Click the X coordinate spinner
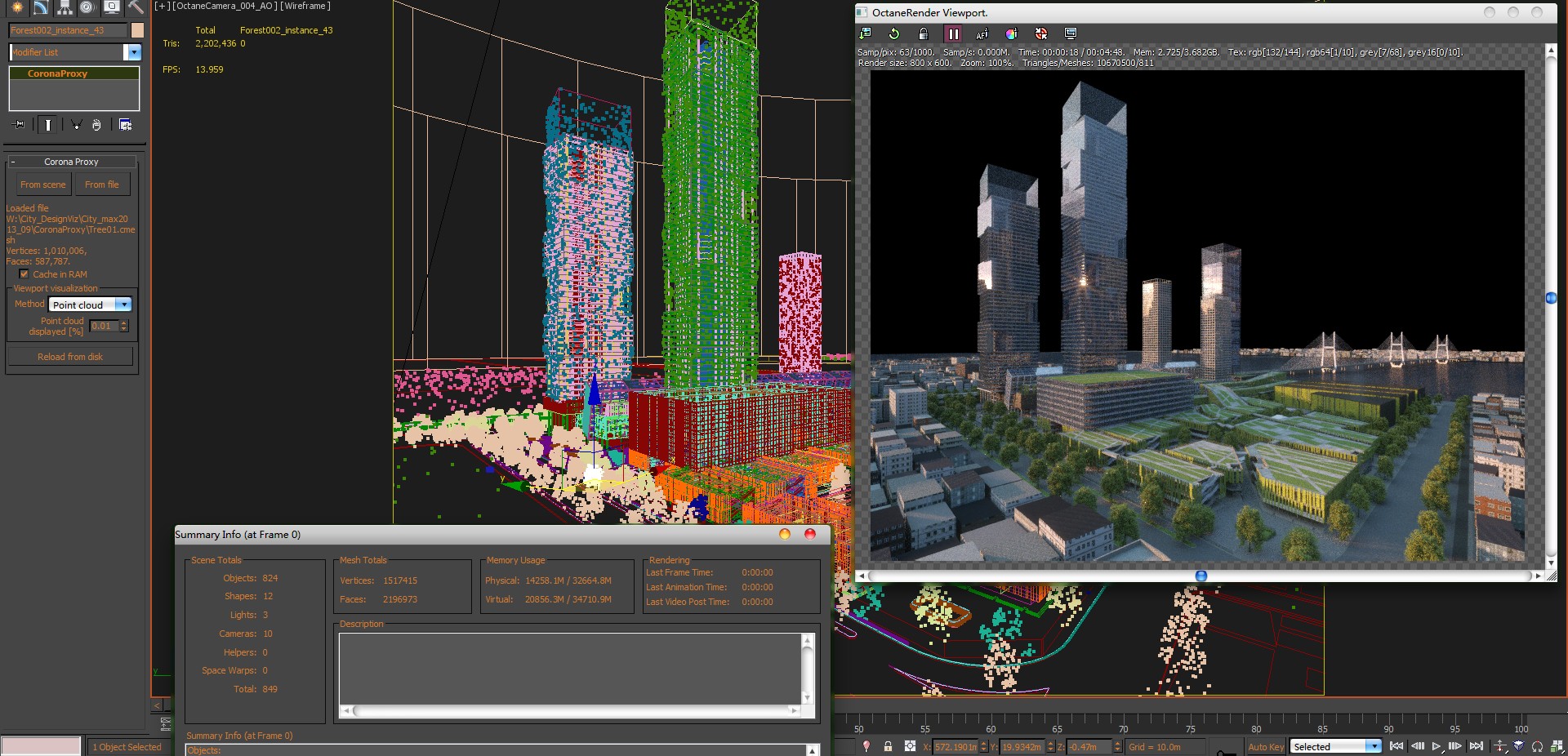This screenshot has width=1568, height=756. click(984, 747)
